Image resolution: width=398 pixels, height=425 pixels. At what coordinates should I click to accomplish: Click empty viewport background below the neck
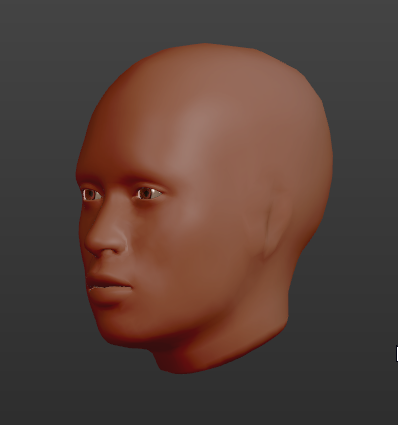[200, 400]
